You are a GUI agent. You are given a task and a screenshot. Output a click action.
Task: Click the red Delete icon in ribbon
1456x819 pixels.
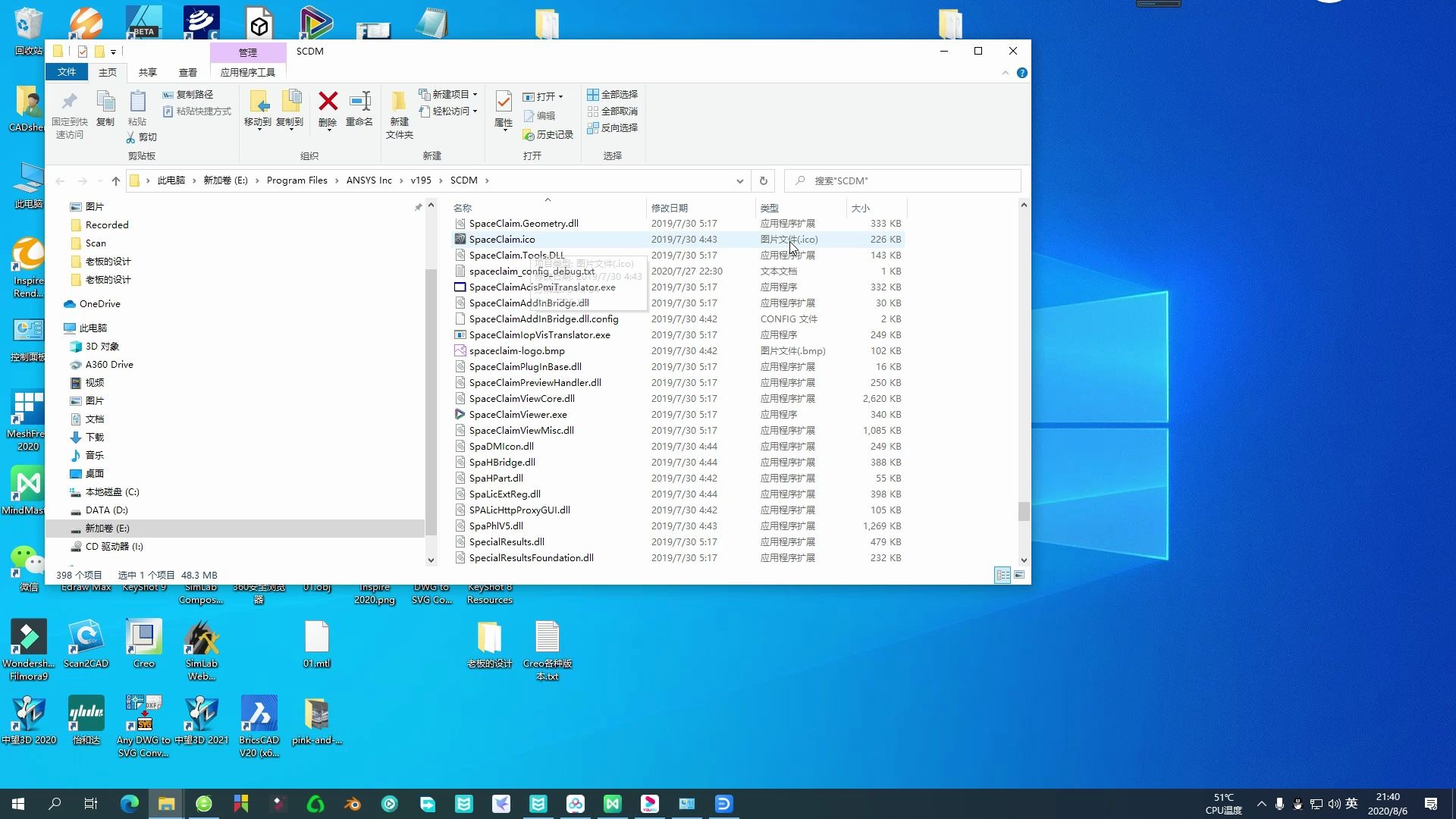tap(328, 102)
